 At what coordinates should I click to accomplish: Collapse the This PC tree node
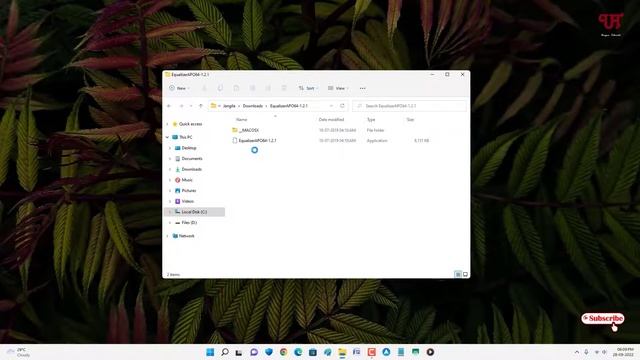point(167,137)
